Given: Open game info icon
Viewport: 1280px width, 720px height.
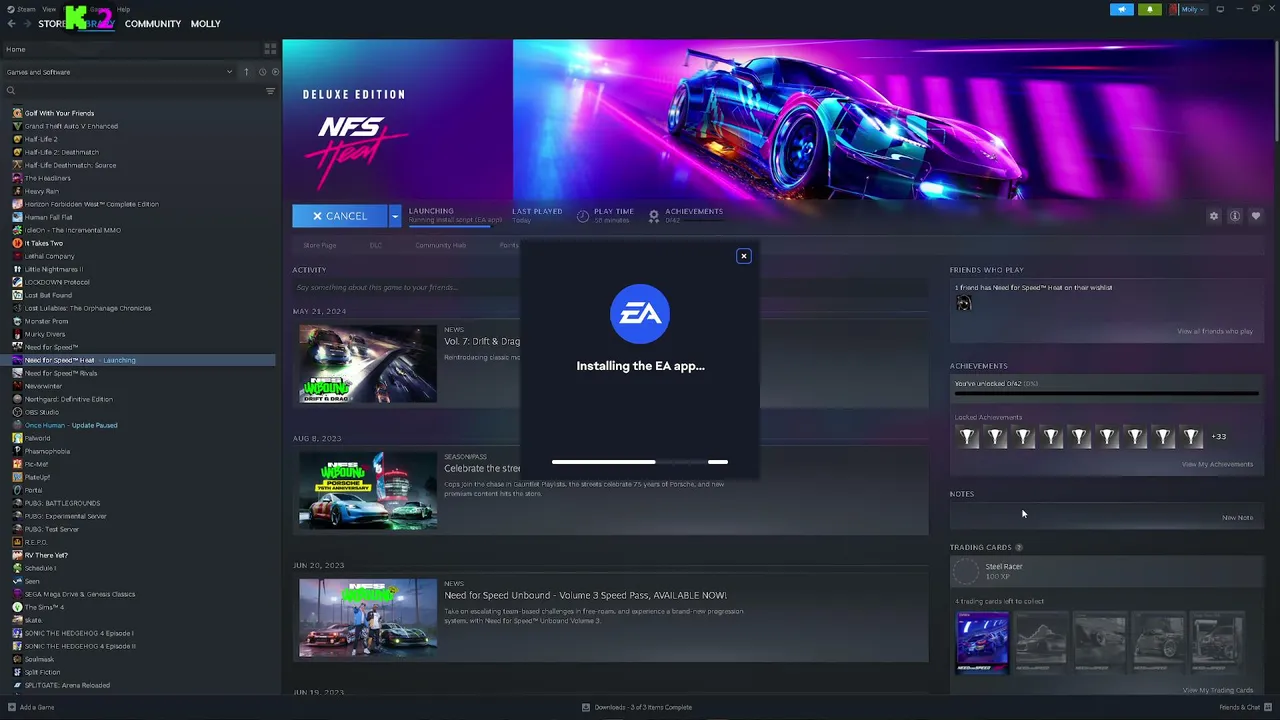Looking at the screenshot, I should point(1235,216).
